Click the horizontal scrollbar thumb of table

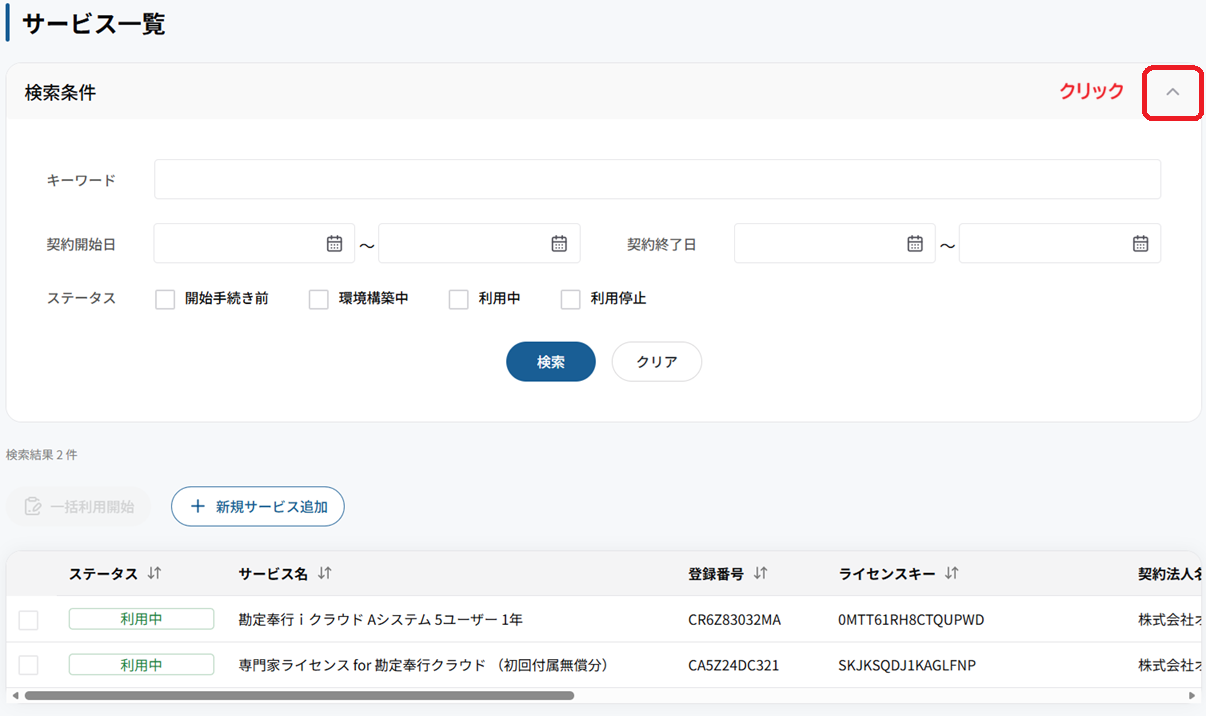point(299,695)
